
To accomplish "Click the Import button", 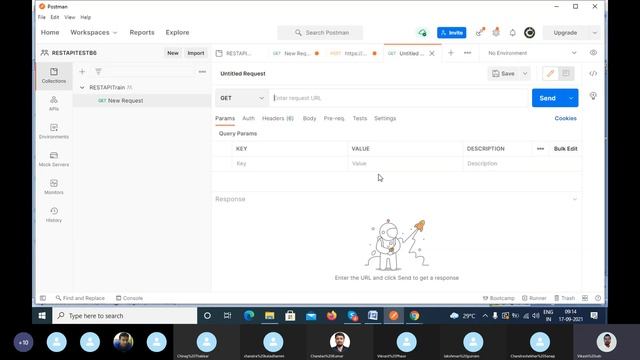I will tap(196, 53).
